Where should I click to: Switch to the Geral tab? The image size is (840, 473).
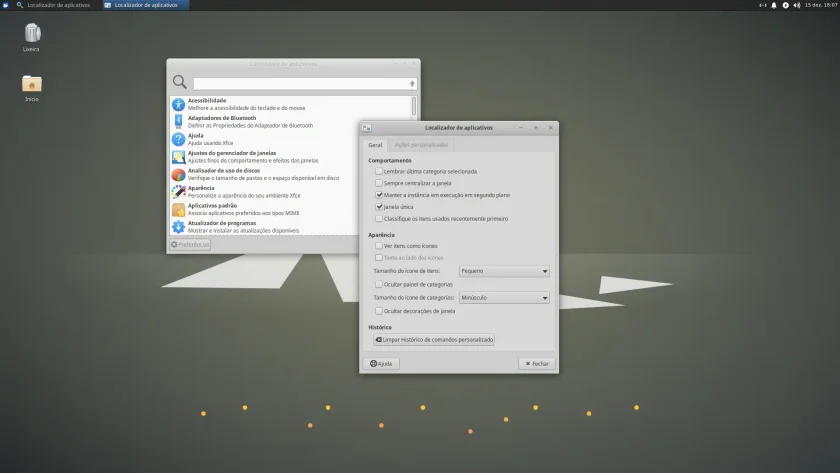tap(375, 145)
